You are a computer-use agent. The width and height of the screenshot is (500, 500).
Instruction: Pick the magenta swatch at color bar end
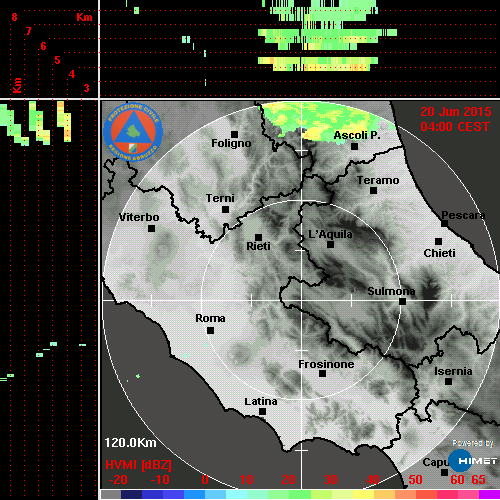point(489,494)
